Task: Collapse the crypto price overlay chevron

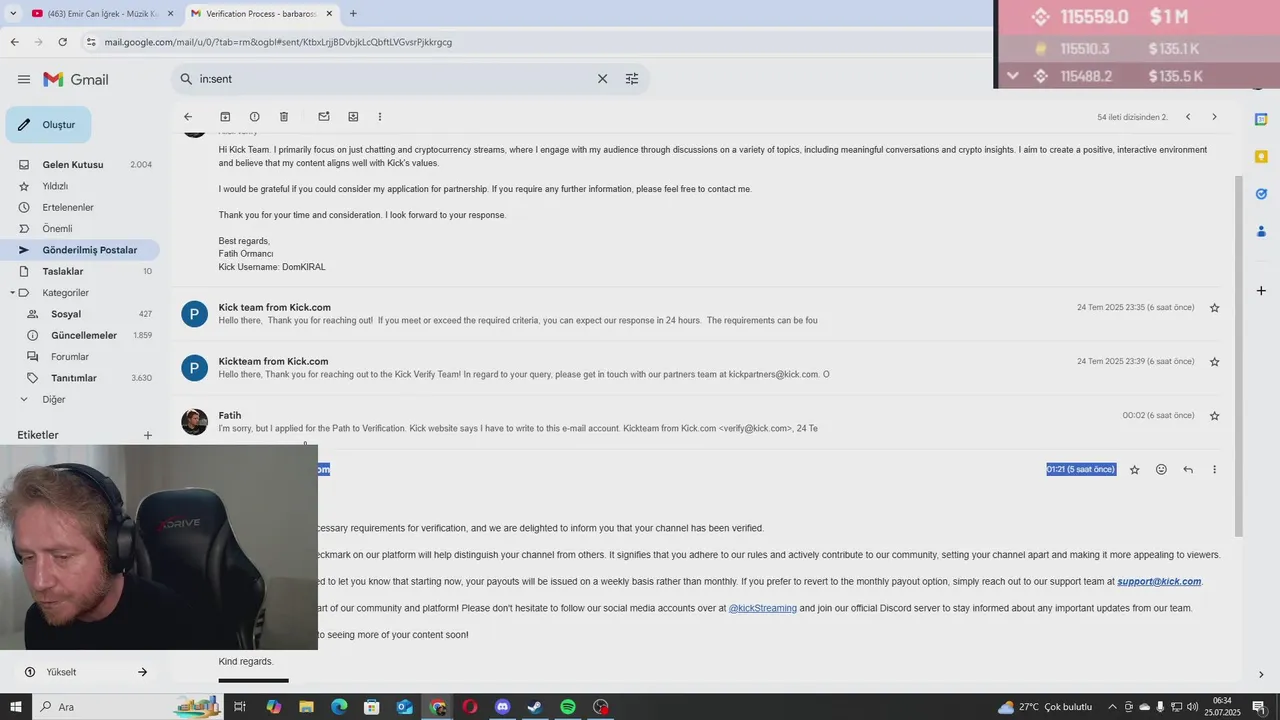Action: 1013,76
